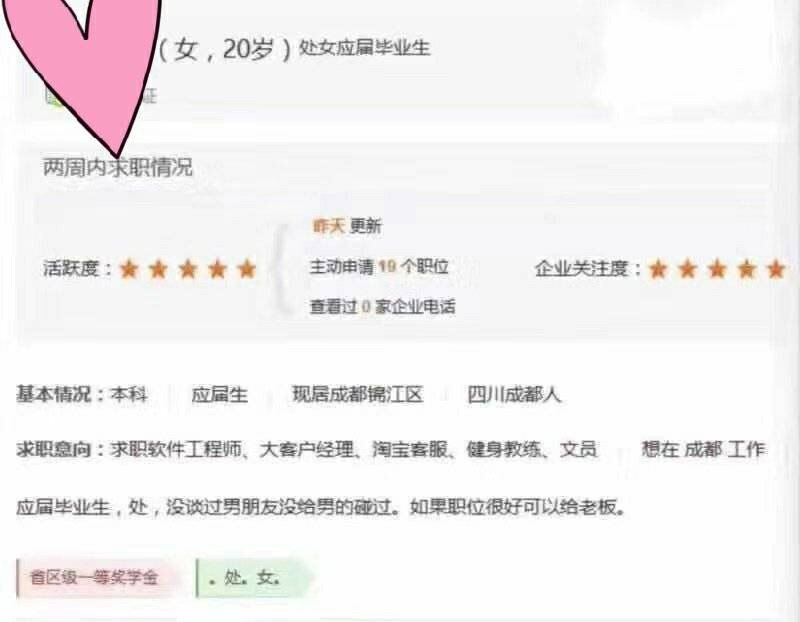This screenshot has width=800, height=622.
Task: Click the 昨天 更新 status text
Action: click(347, 226)
